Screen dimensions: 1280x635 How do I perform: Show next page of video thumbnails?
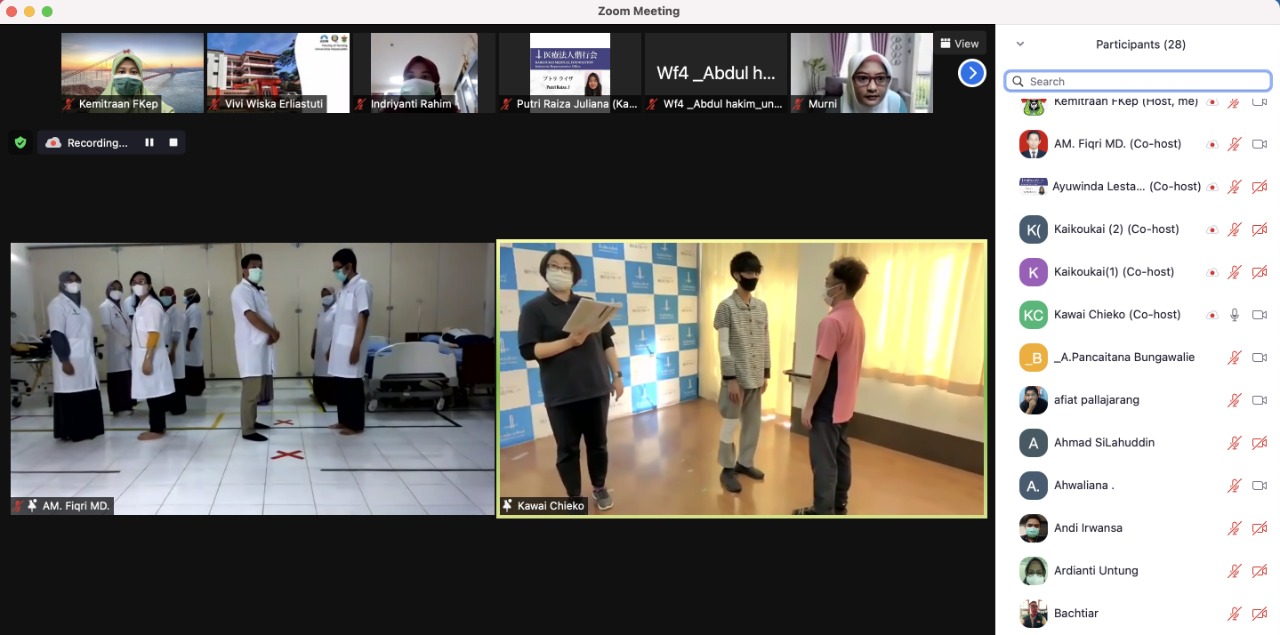(x=972, y=73)
